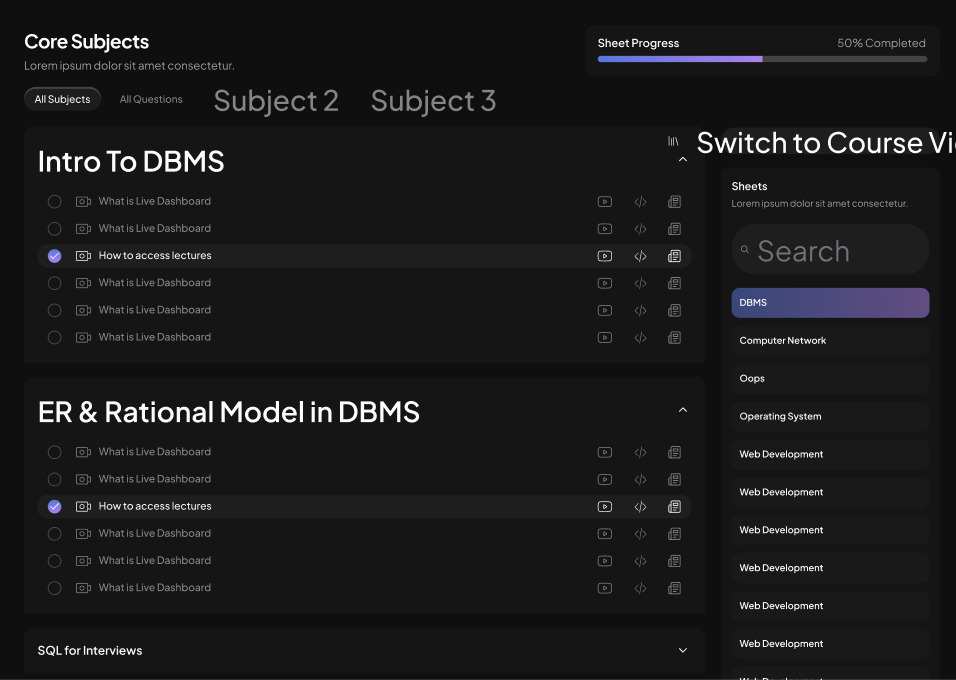
Task: Select the Subject 2 tab
Action: click(x=276, y=101)
